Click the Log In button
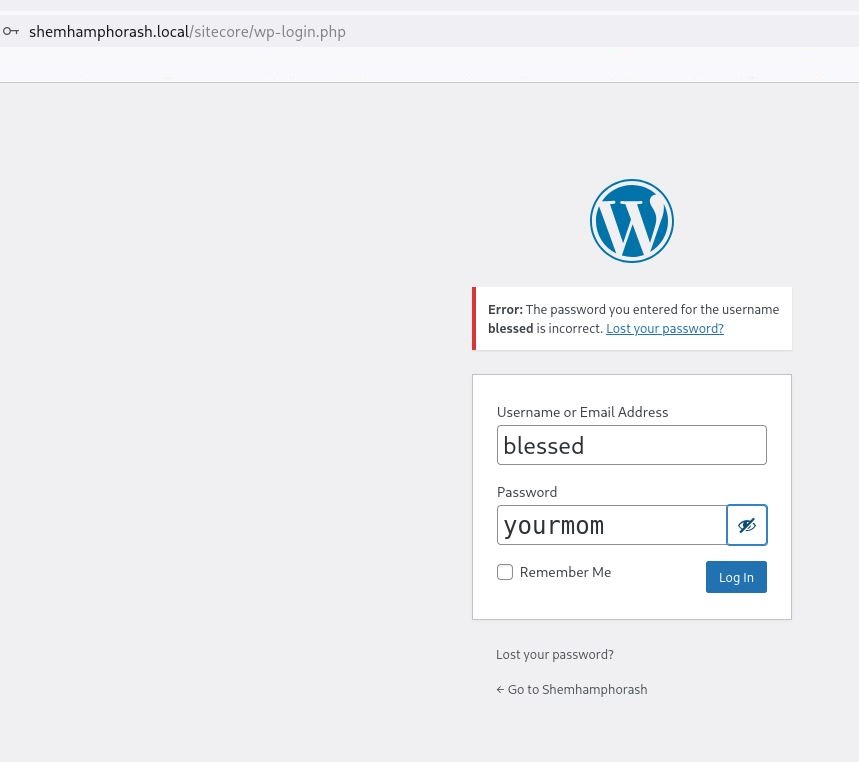Image resolution: width=859 pixels, height=762 pixels. 736,577
